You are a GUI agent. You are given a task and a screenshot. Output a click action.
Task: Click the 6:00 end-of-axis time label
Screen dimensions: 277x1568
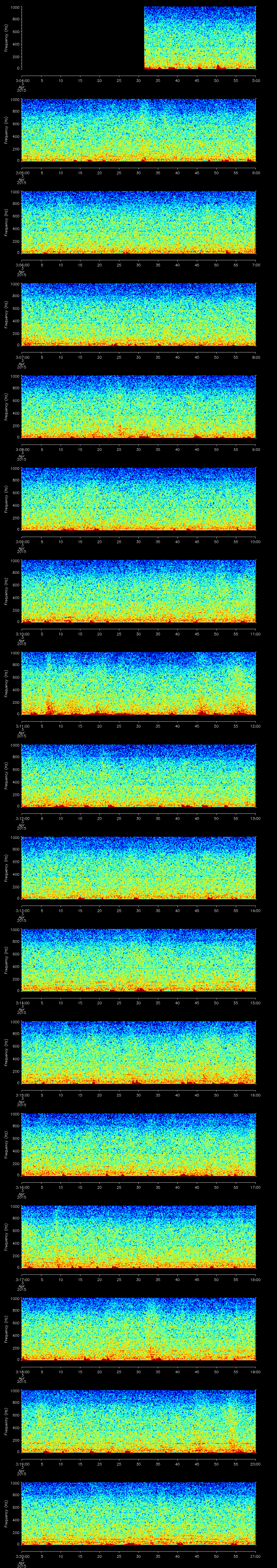coord(255,173)
